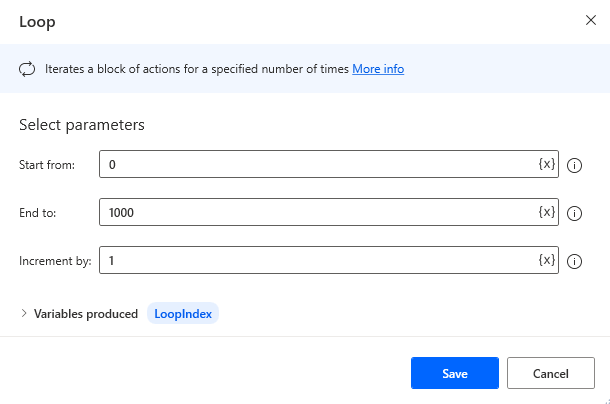The height and width of the screenshot is (404, 610).
Task: Expand the Variables produced chevron
Action: (24, 314)
